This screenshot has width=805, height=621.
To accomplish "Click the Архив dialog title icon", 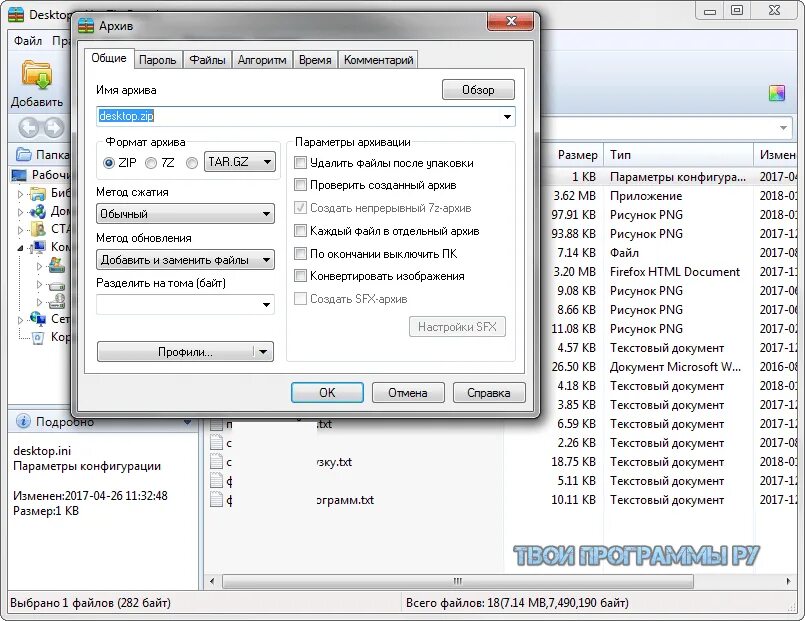I will point(86,26).
